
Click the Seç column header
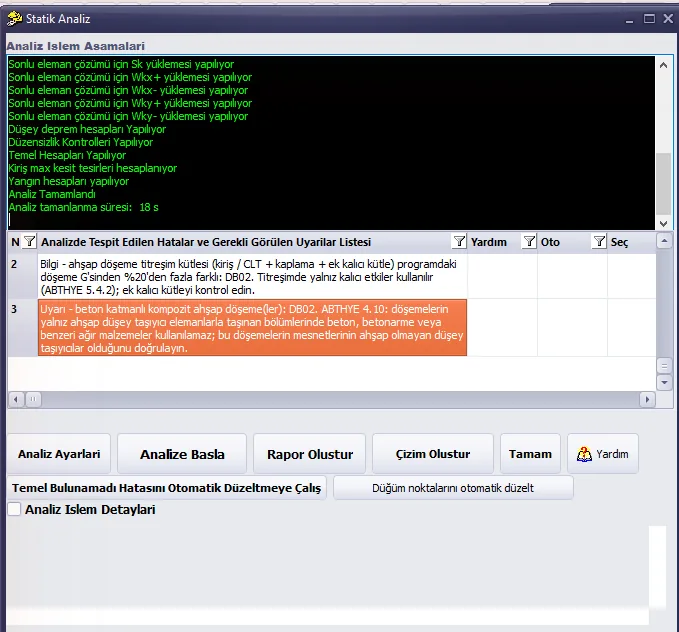click(x=619, y=242)
